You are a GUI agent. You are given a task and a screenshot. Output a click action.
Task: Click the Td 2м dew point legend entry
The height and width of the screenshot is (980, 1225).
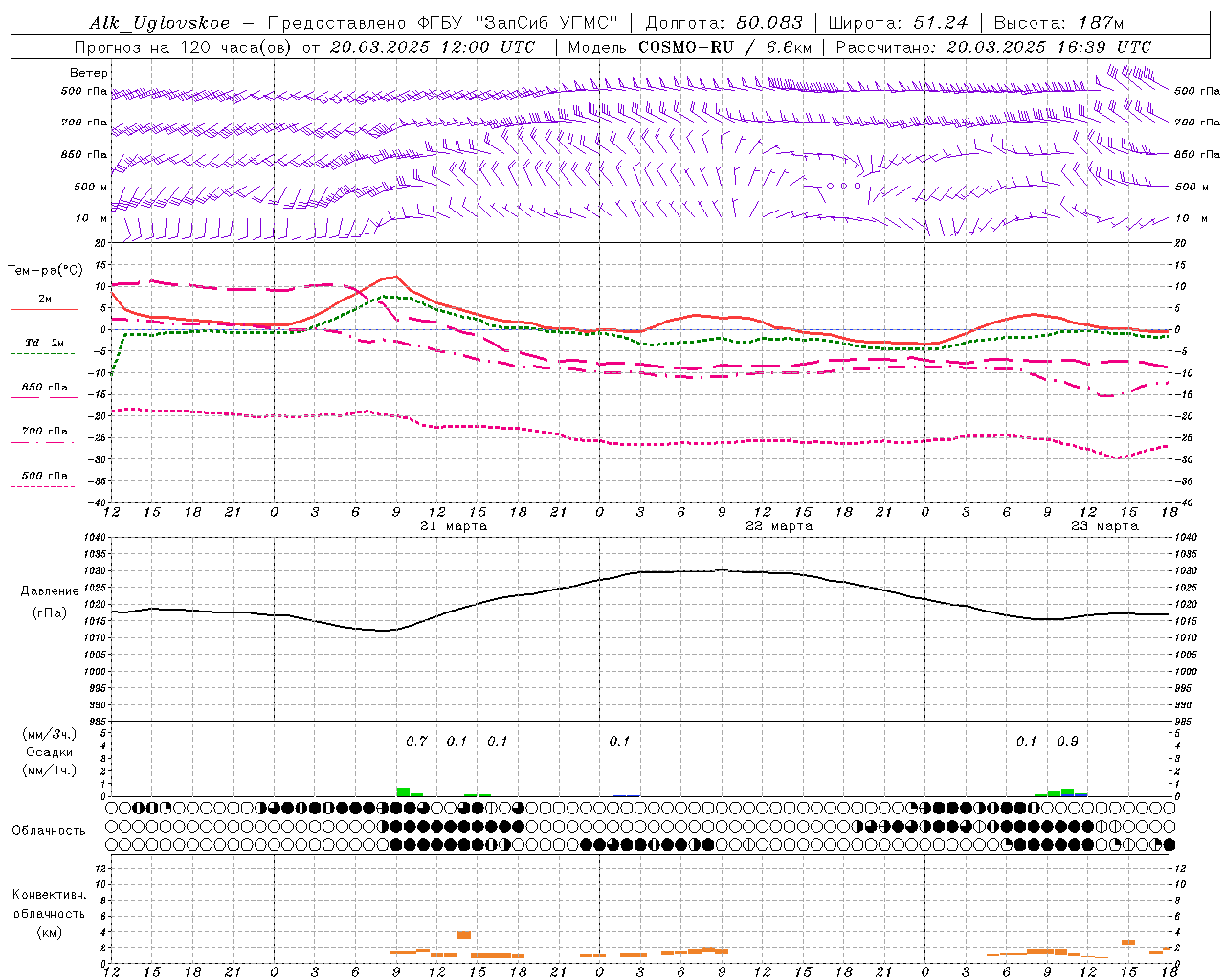point(45,343)
